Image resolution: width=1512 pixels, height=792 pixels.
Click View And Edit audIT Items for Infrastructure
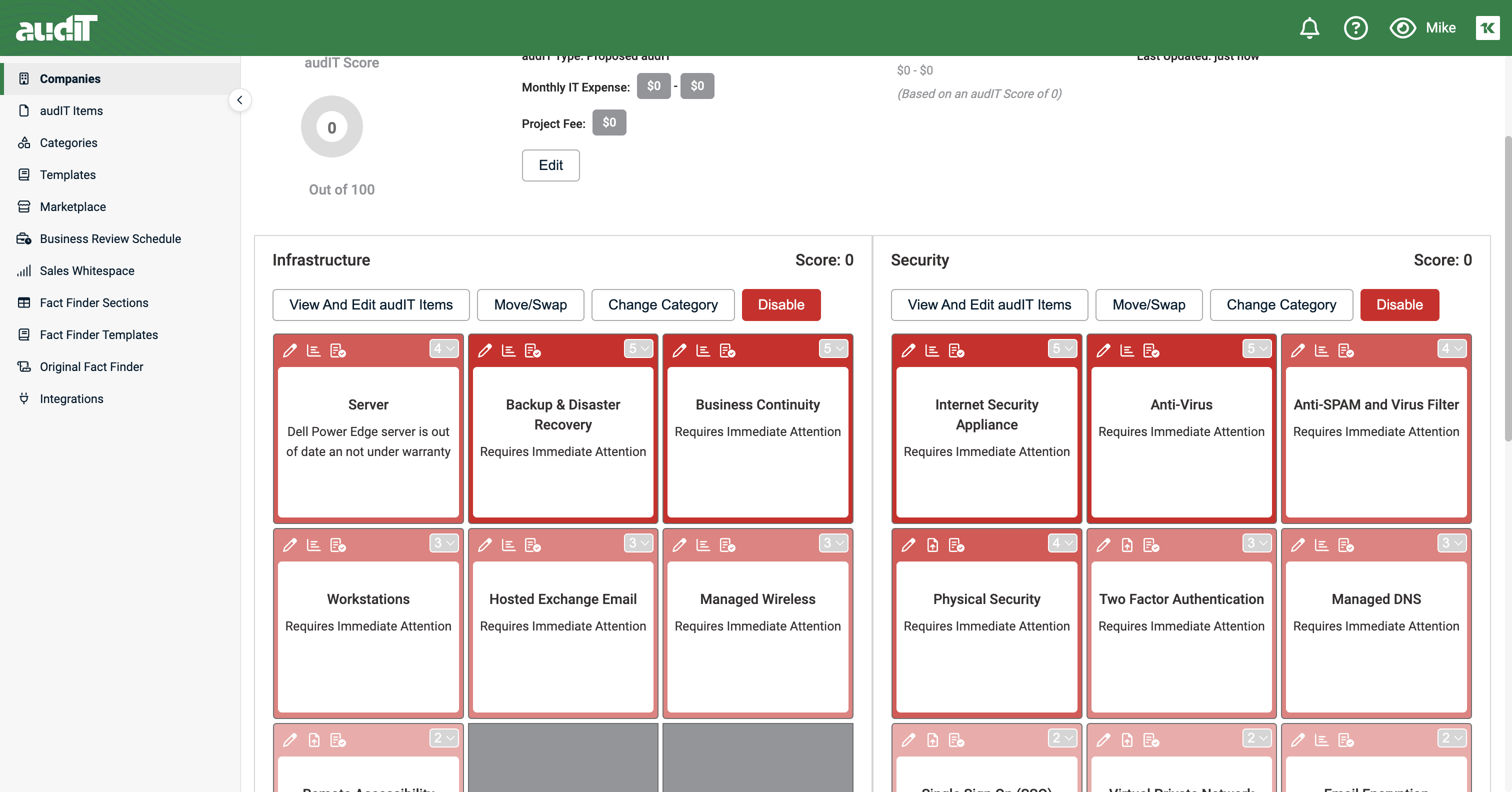point(371,304)
